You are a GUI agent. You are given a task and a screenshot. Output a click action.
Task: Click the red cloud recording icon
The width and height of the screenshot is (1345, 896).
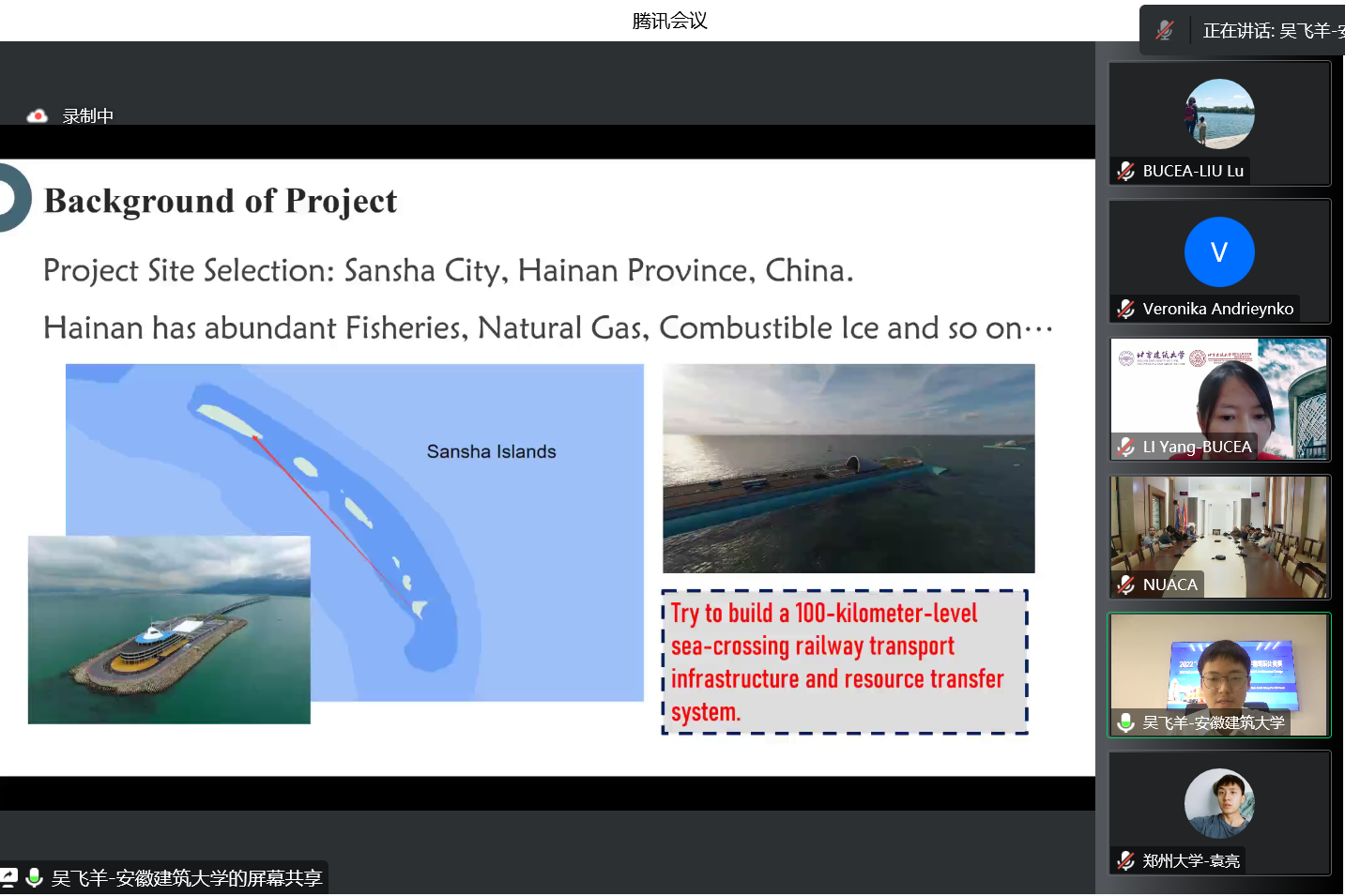pos(38,116)
